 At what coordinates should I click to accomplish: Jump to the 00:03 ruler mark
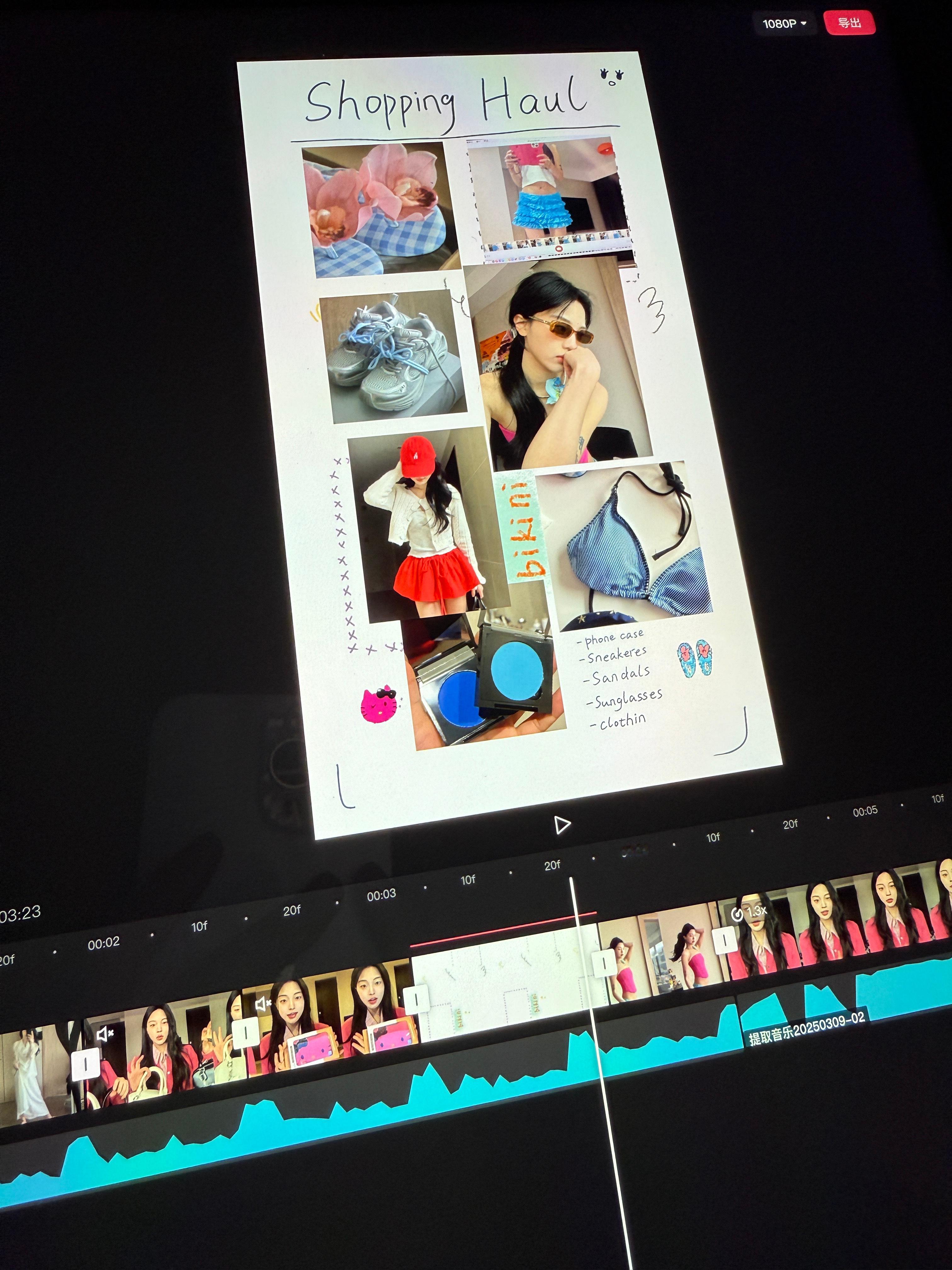(x=381, y=895)
